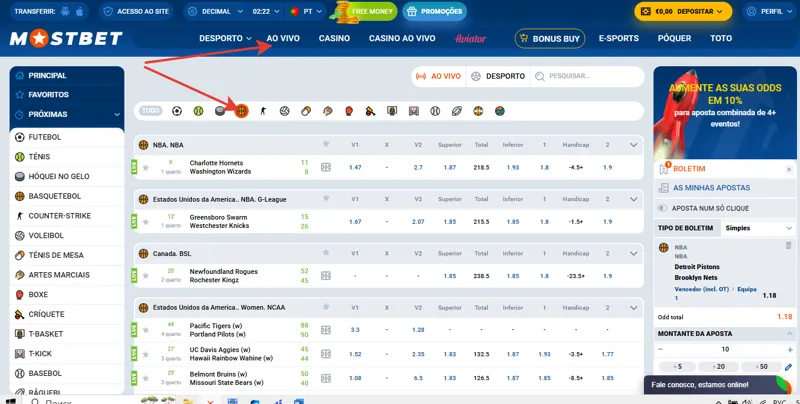Open the CASINO menu item
The image size is (800, 404).
(334, 38)
